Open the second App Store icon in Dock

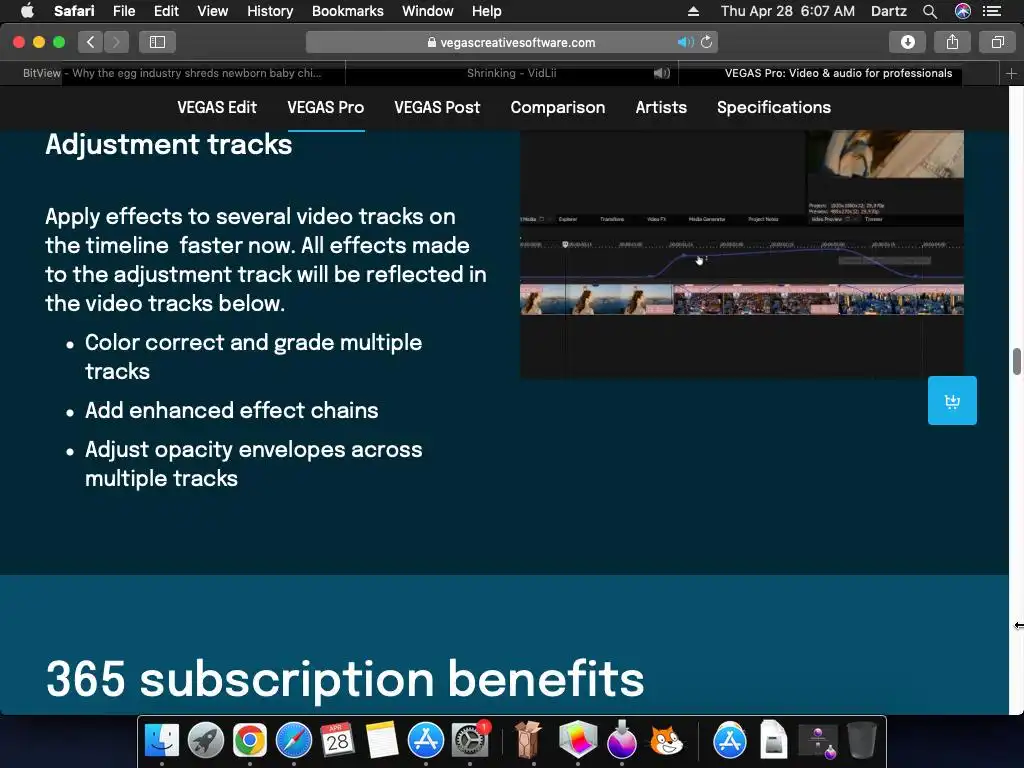click(x=729, y=741)
